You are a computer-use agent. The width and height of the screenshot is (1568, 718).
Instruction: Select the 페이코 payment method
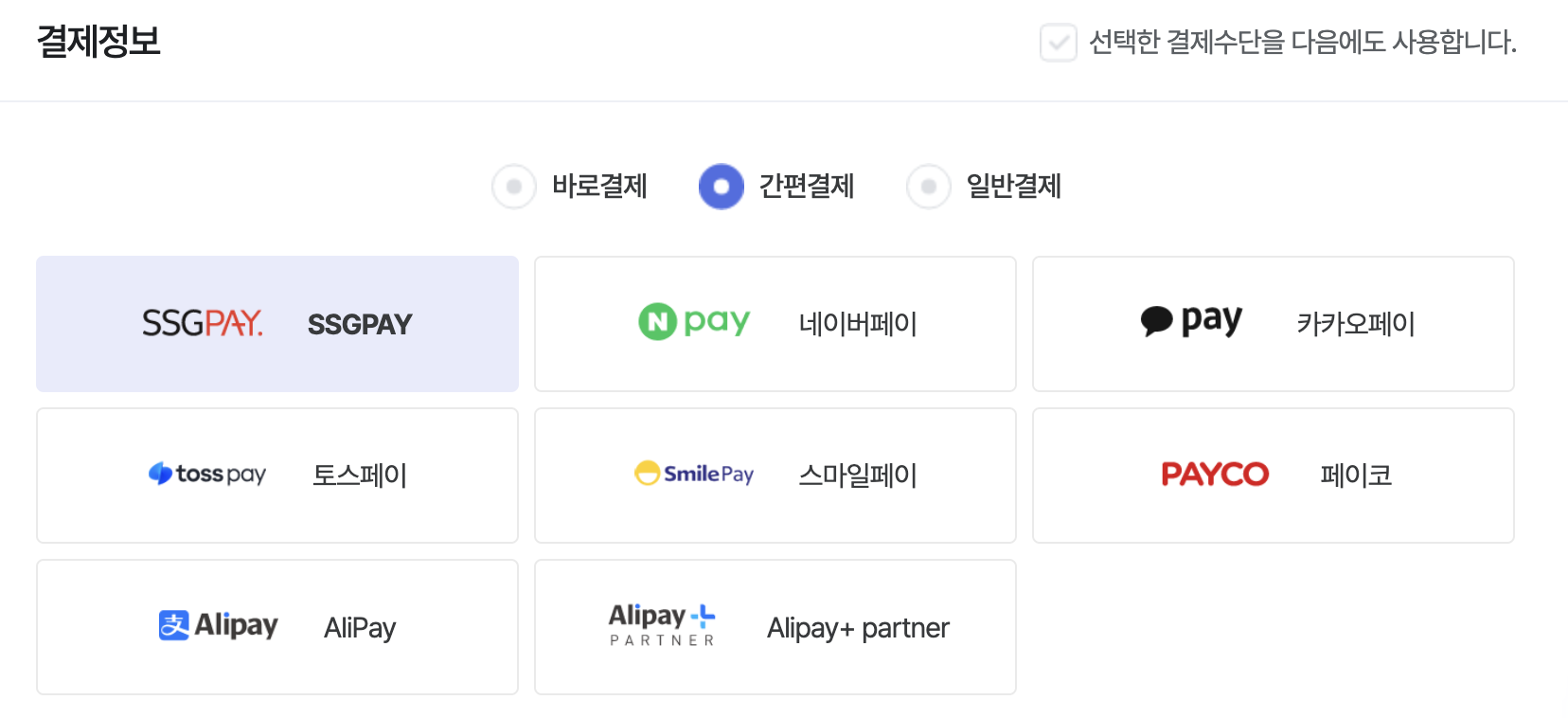(x=1273, y=475)
